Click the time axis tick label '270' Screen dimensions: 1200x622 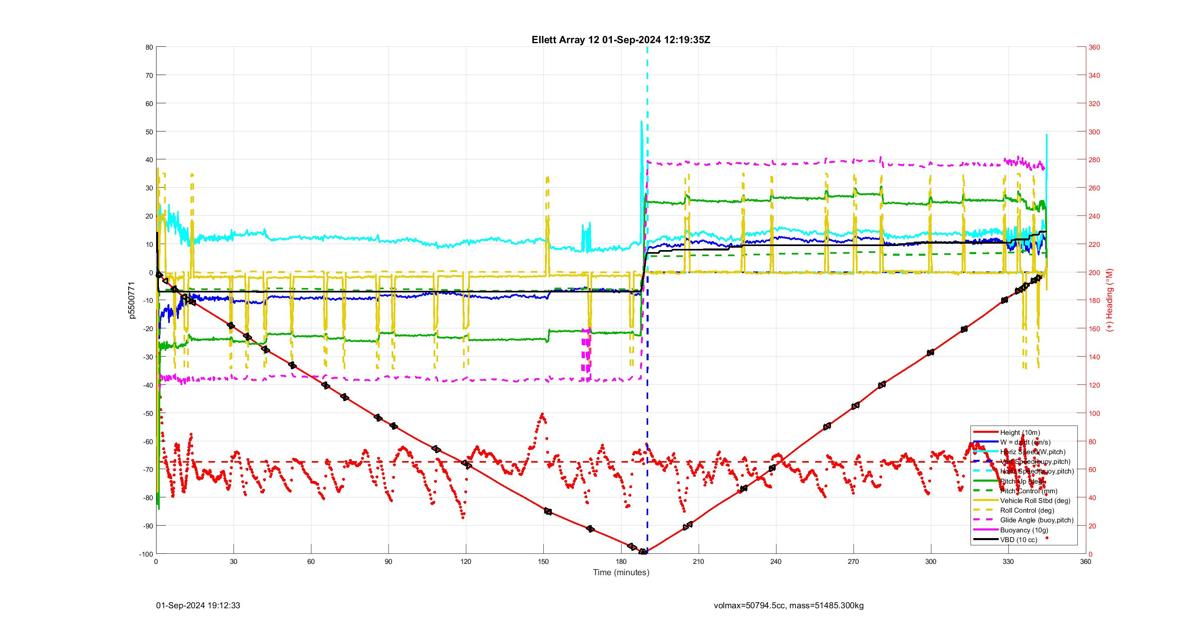tap(853, 562)
